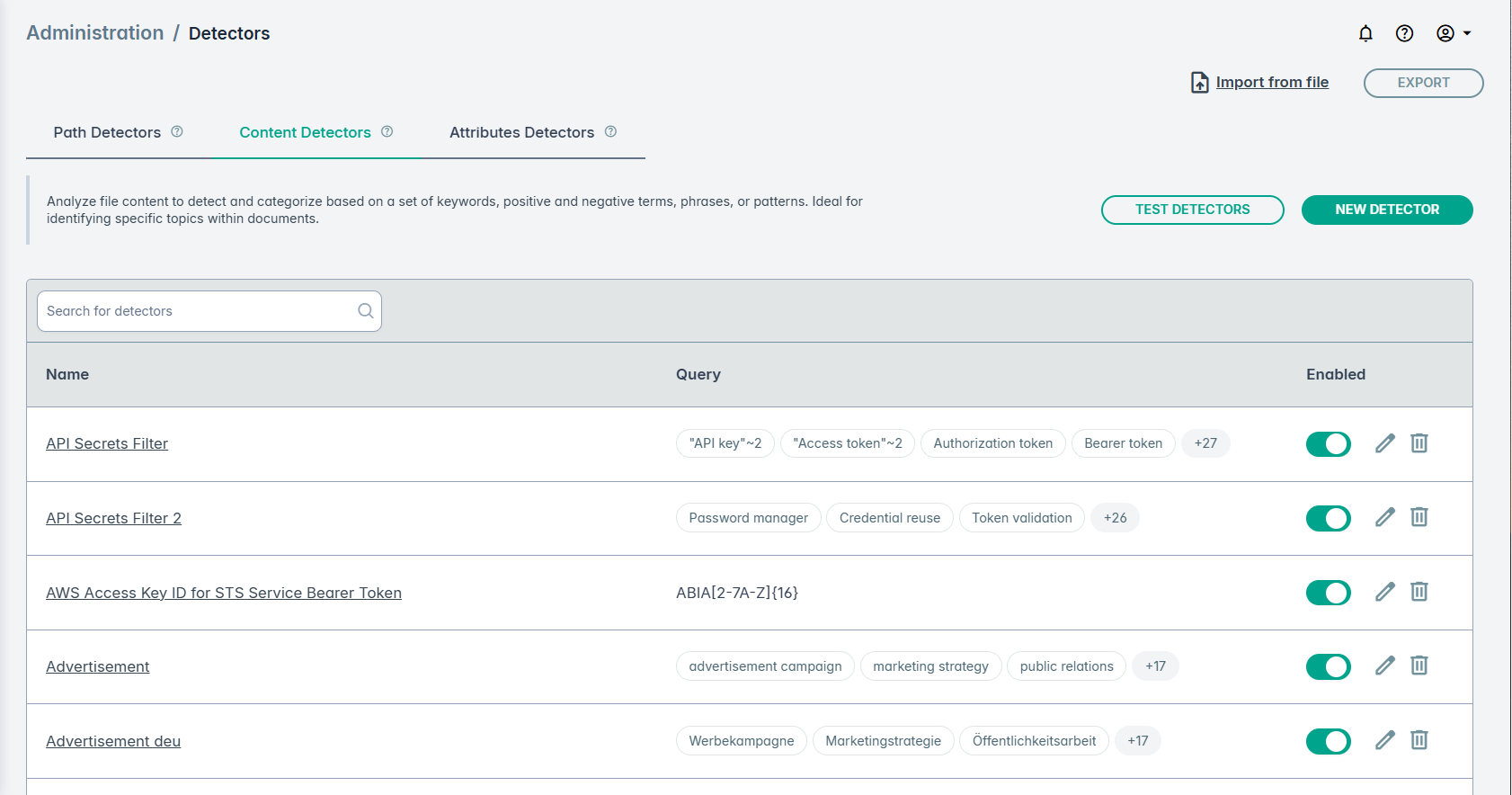Click the New Detector button
Image resolution: width=1512 pixels, height=795 pixels.
(x=1386, y=210)
